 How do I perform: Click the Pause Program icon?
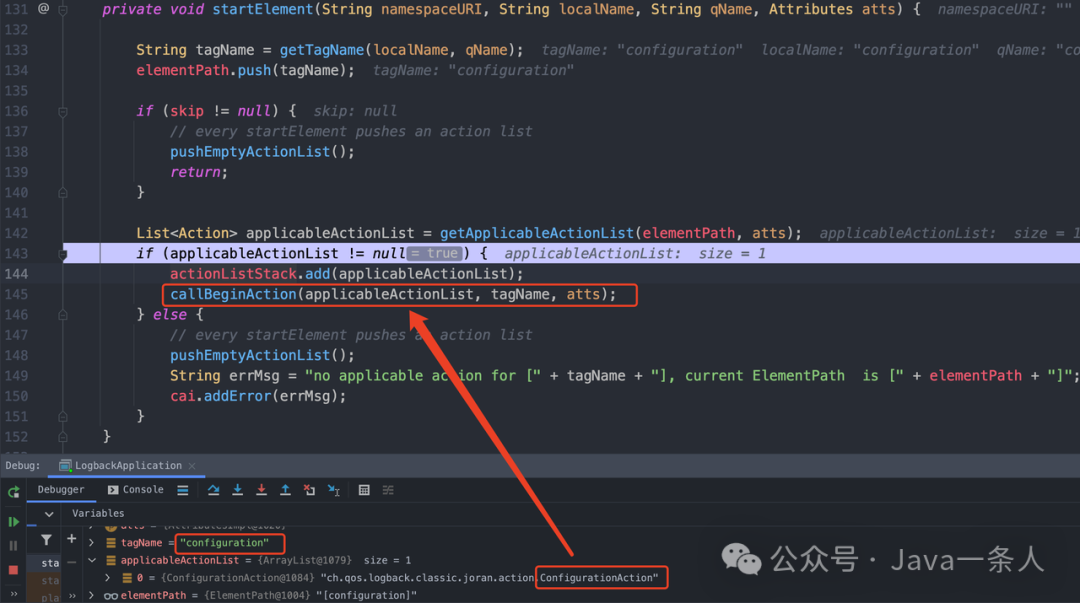point(13,546)
